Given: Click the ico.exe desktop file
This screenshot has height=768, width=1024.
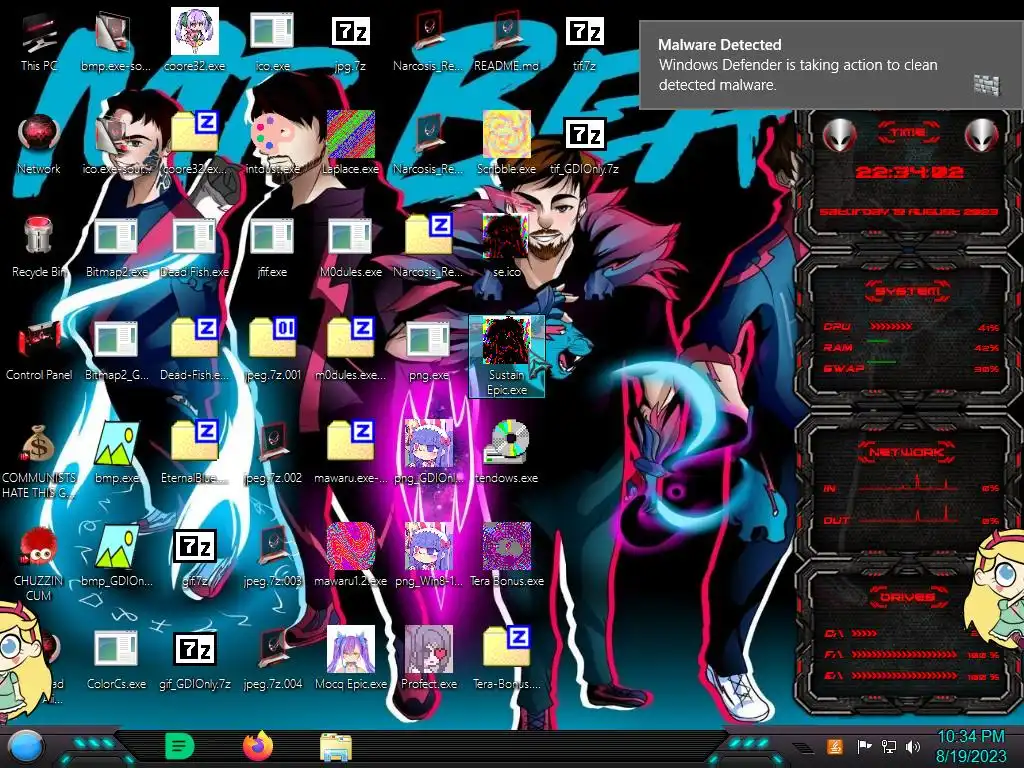Looking at the screenshot, I should click(x=272, y=38).
